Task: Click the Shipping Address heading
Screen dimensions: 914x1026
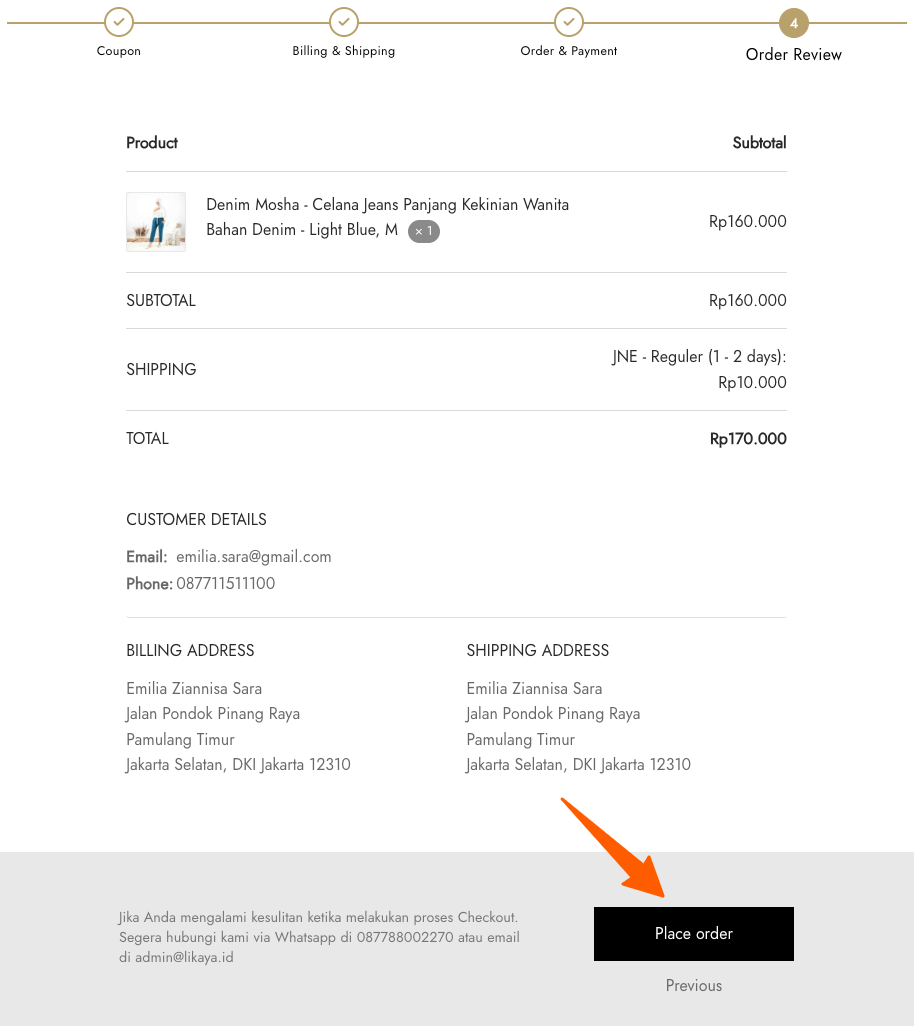Action: coord(538,651)
